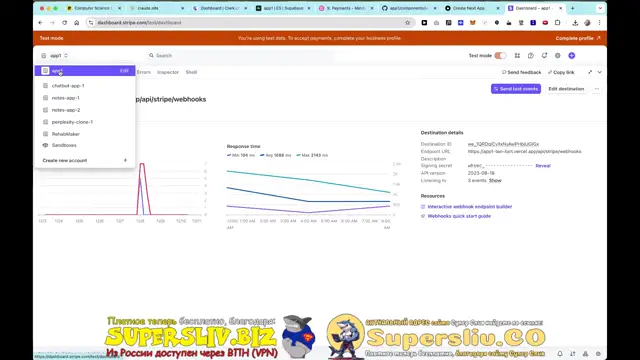The height and width of the screenshot is (360, 640).
Task: Click Send test events button
Action: click(x=516, y=89)
